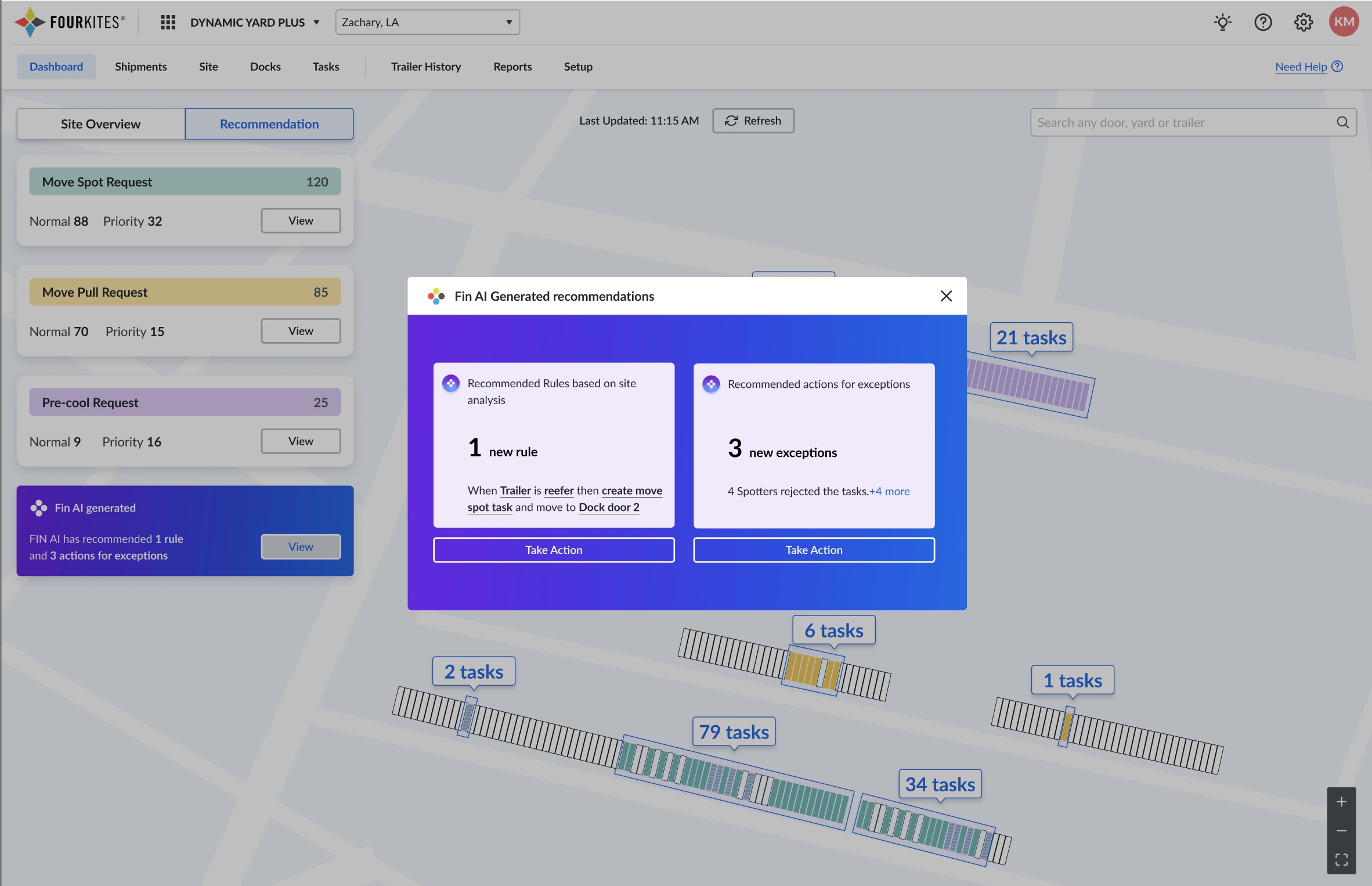The image size is (1372, 886).
Task: Click the 'Priority 16' count text
Action: pos(132,442)
